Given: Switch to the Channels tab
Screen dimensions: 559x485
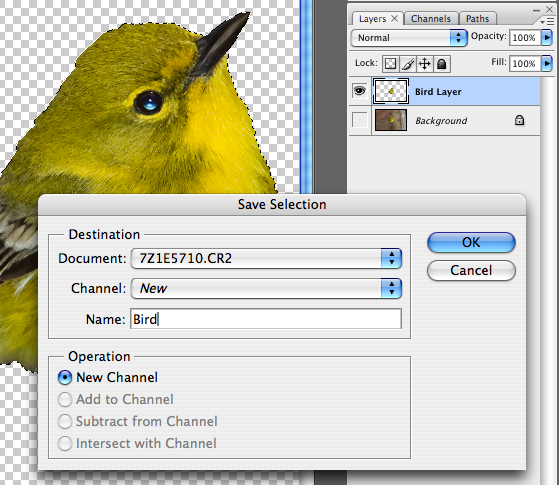Looking at the screenshot, I should [x=430, y=19].
